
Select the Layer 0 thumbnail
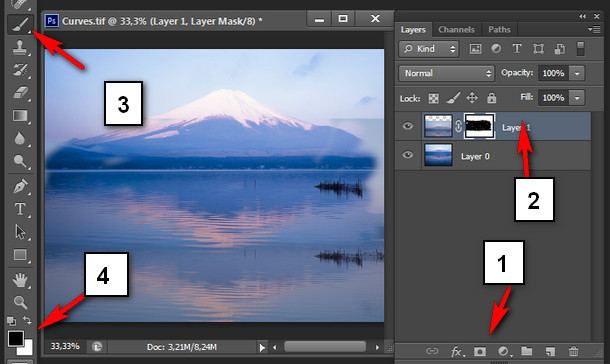click(x=438, y=155)
